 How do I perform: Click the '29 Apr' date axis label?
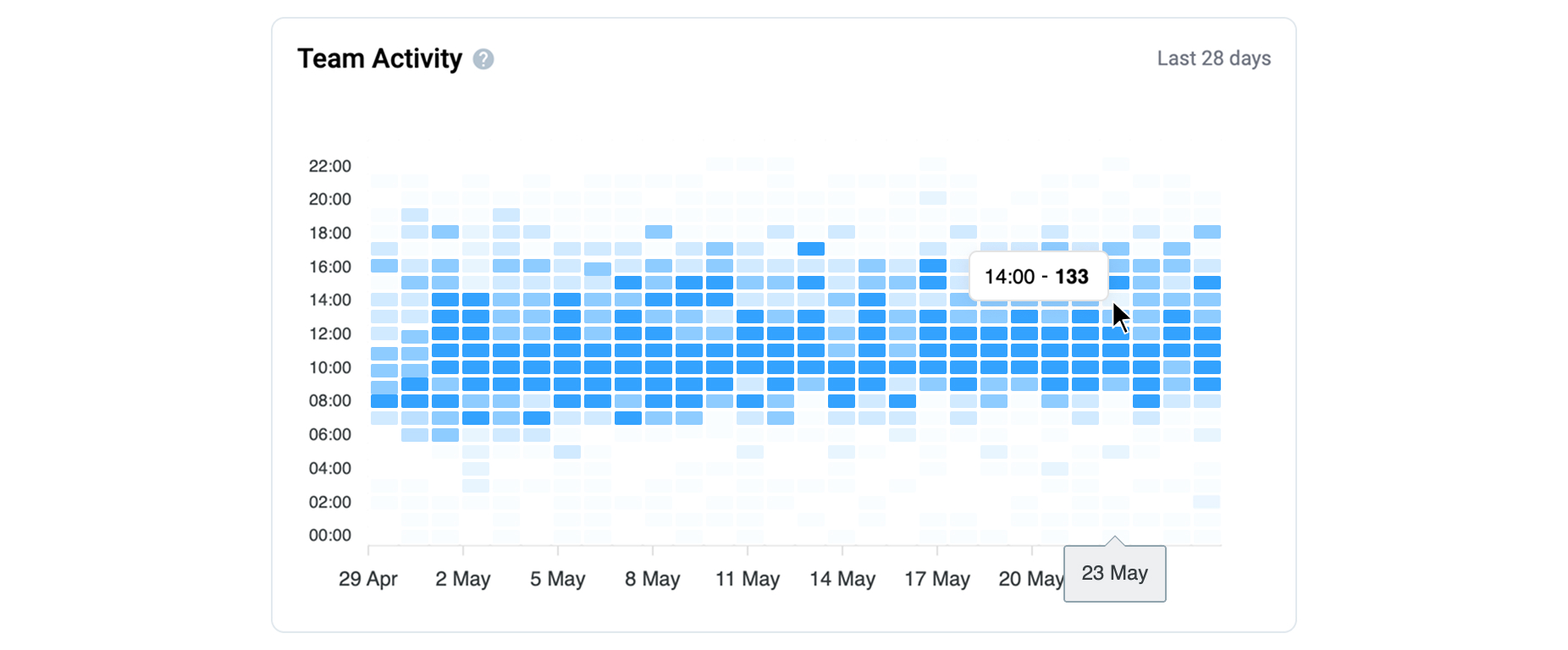coord(368,579)
